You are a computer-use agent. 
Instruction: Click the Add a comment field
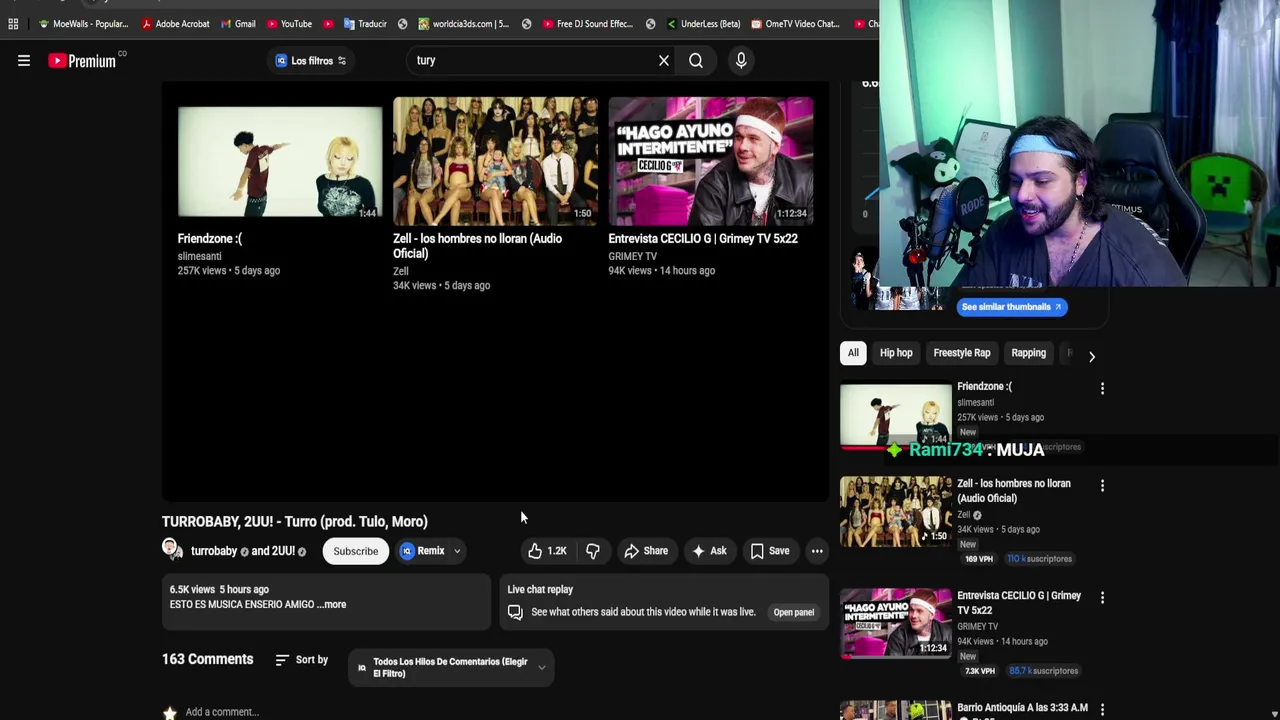pos(222,712)
